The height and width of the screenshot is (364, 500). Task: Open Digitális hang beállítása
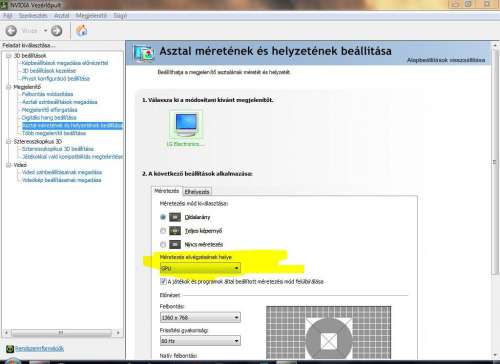point(49,118)
